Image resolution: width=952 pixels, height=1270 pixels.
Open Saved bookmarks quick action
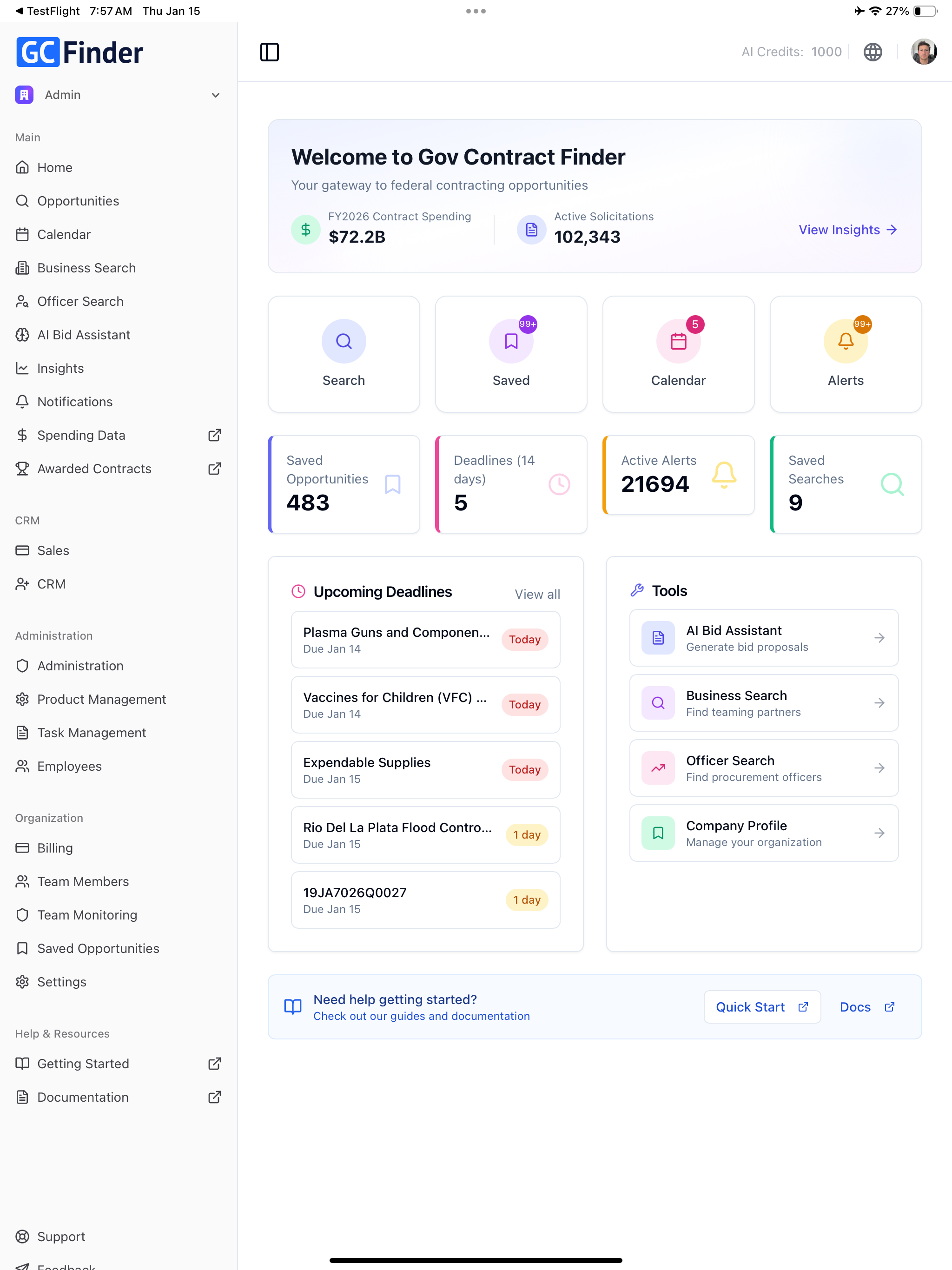pyautogui.click(x=510, y=354)
